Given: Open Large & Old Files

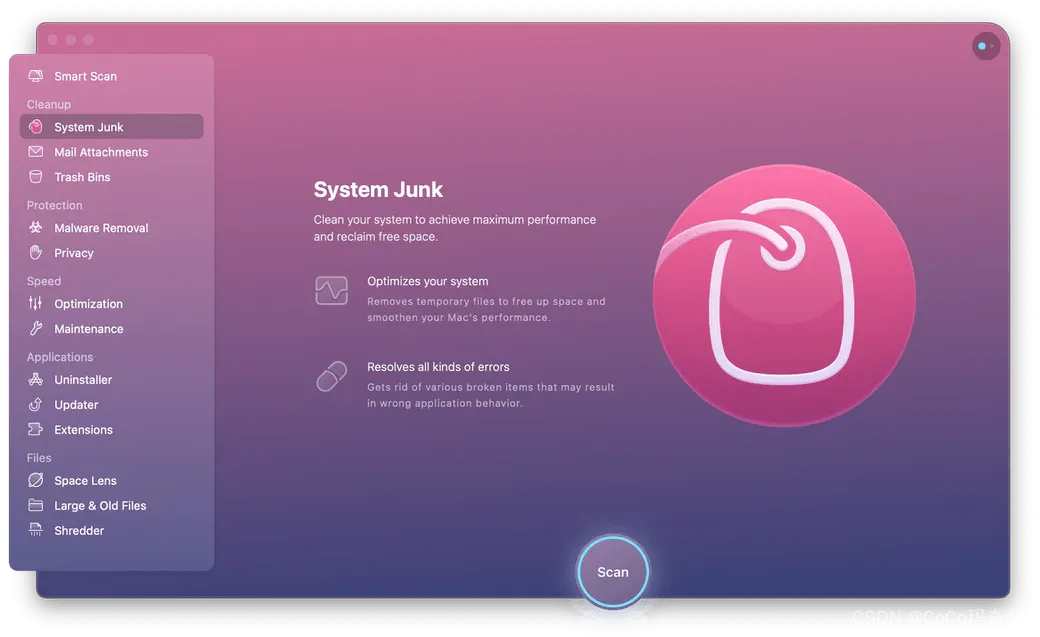Looking at the screenshot, I should click(x=111, y=505).
